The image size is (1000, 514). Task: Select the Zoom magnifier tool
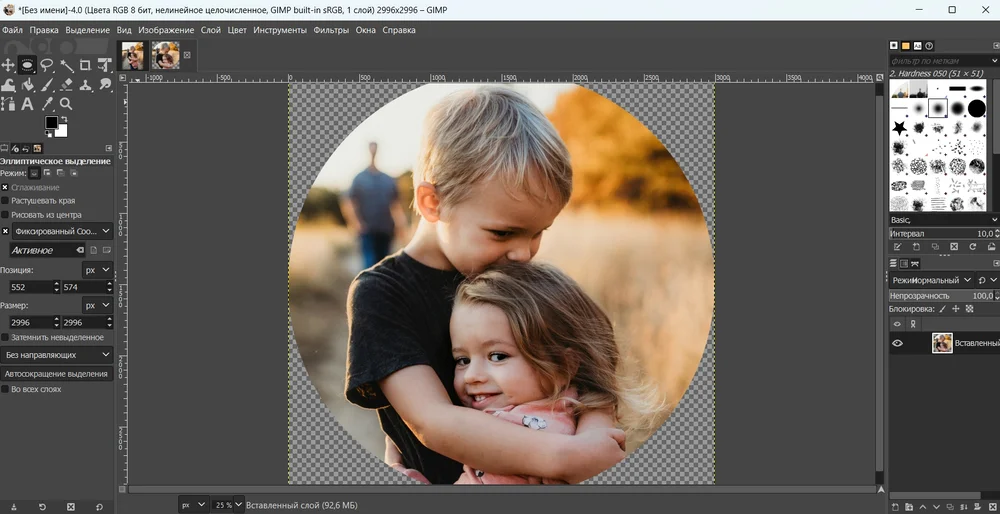click(66, 104)
